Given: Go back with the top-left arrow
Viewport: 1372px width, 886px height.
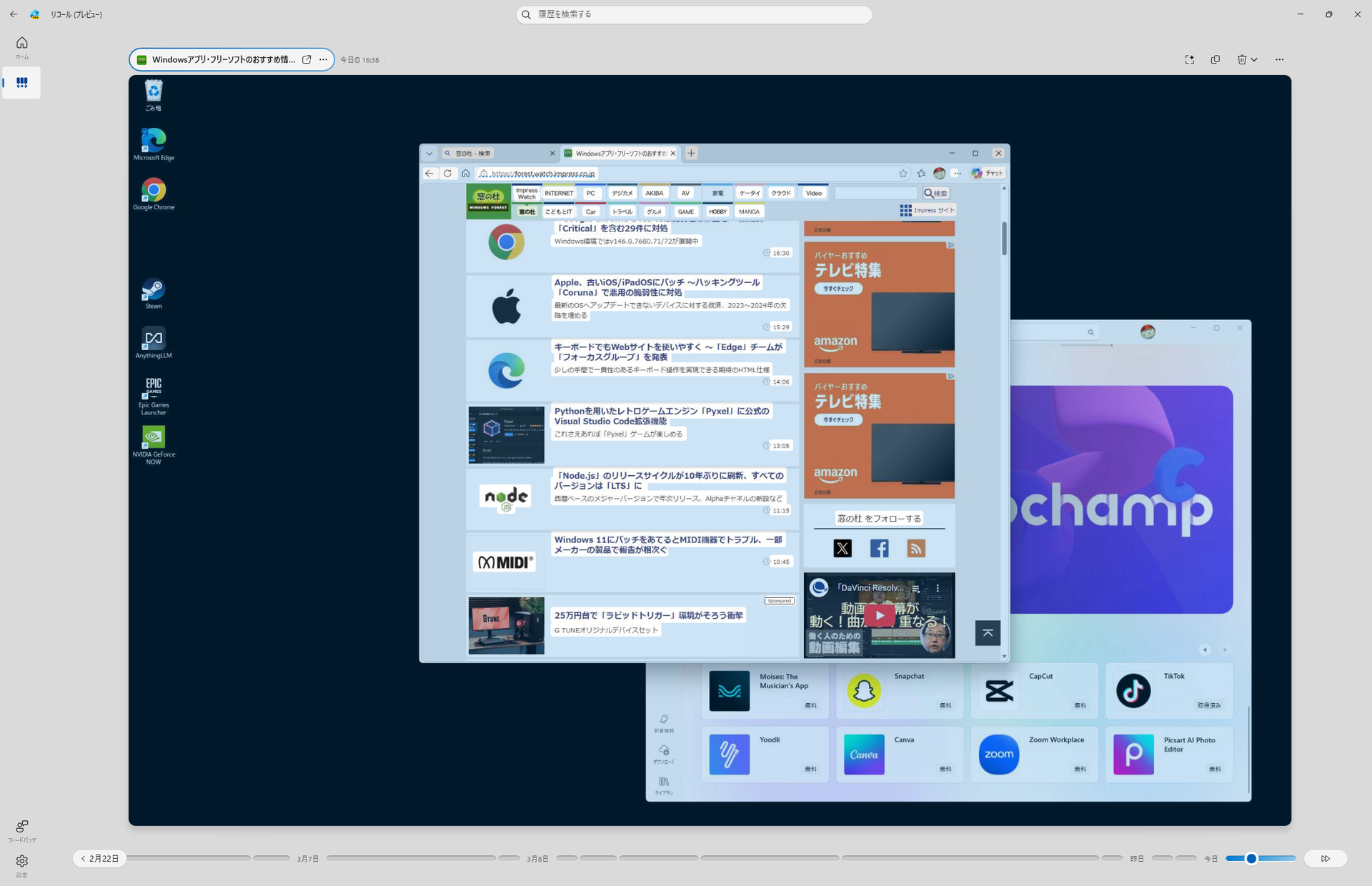Looking at the screenshot, I should [x=14, y=14].
